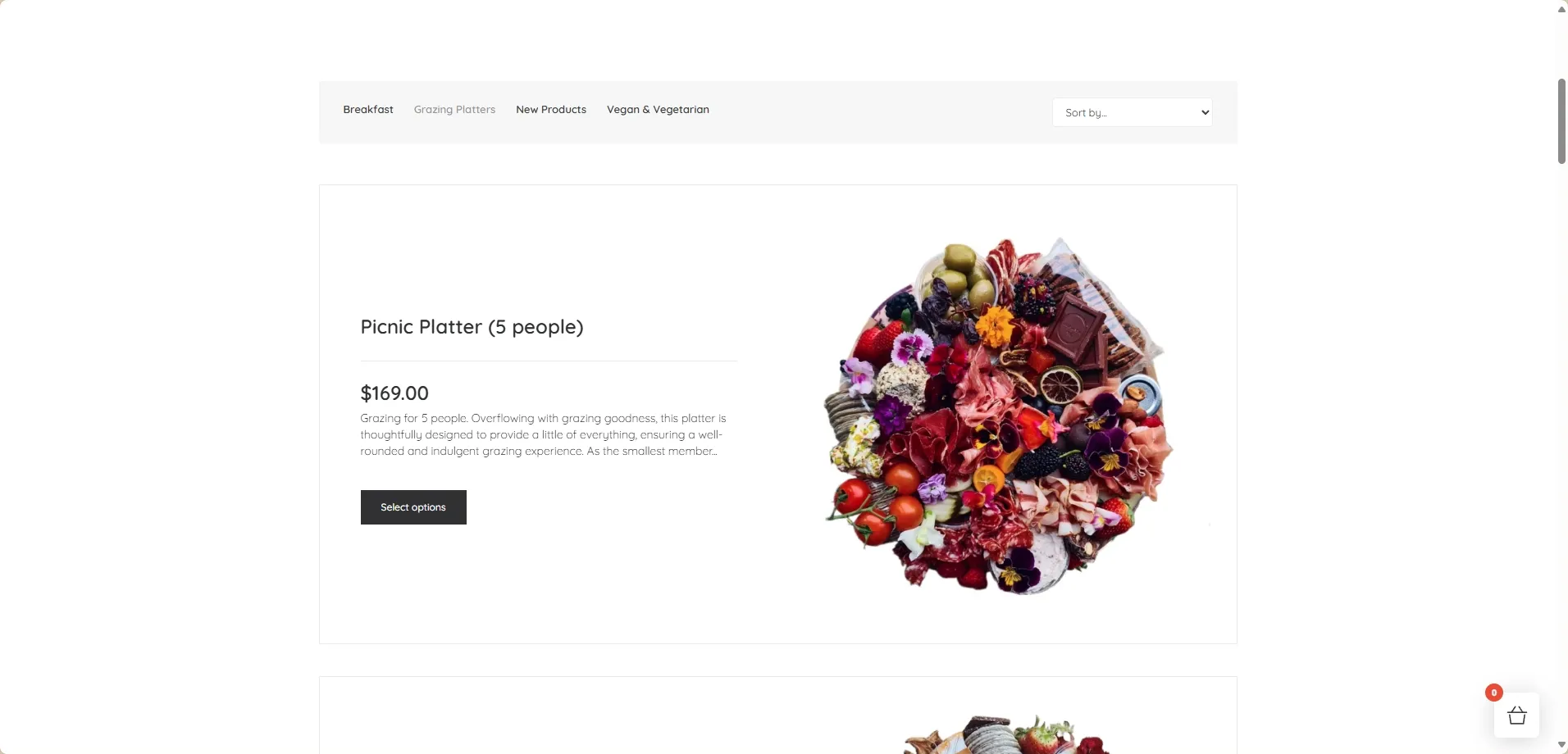Click the $169.00 price text
Screen dimensions: 1568x754
pos(394,393)
